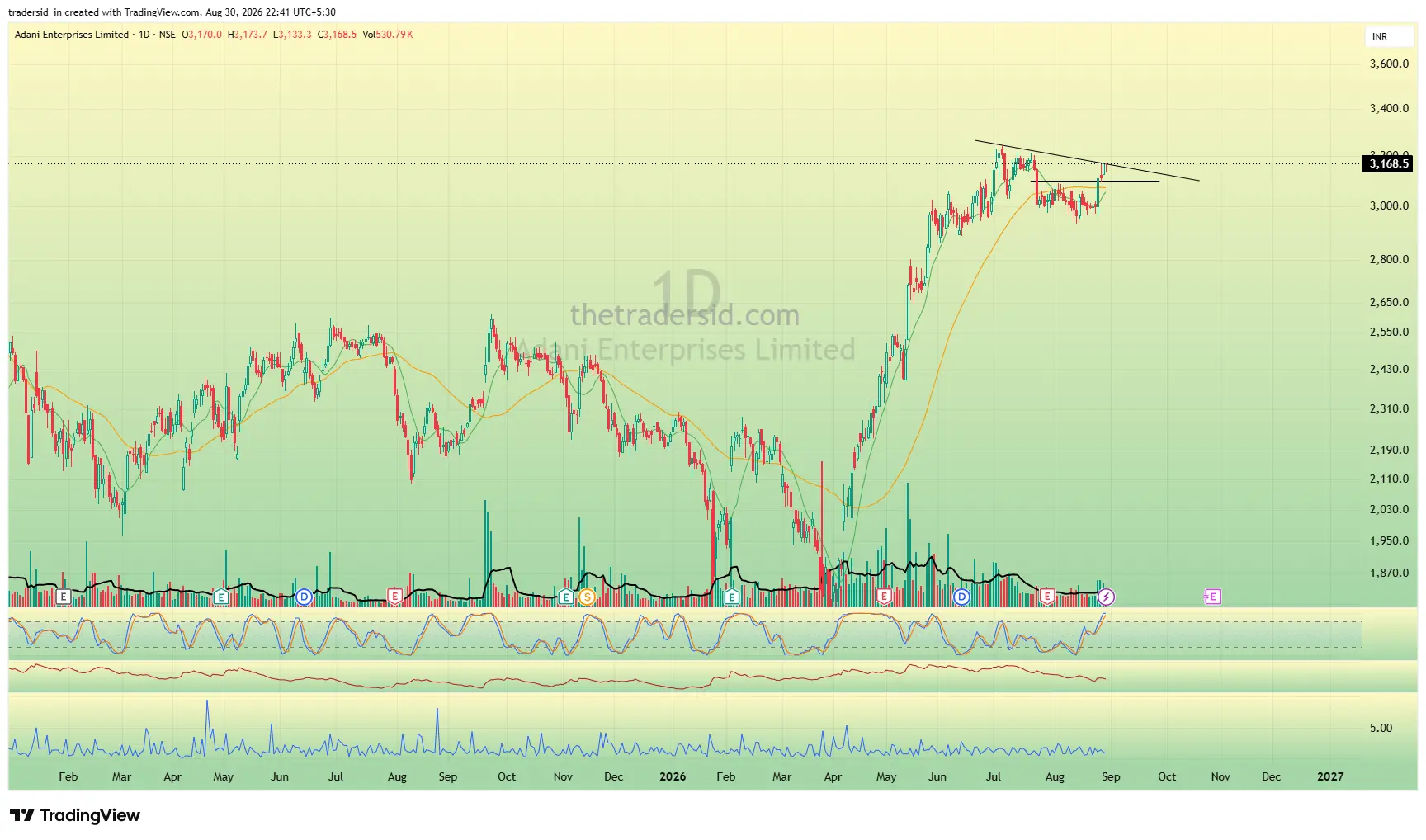The width and height of the screenshot is (1426, 840).
Task: Click the 1,870.0 price axis label
Action: (1389, 573)
